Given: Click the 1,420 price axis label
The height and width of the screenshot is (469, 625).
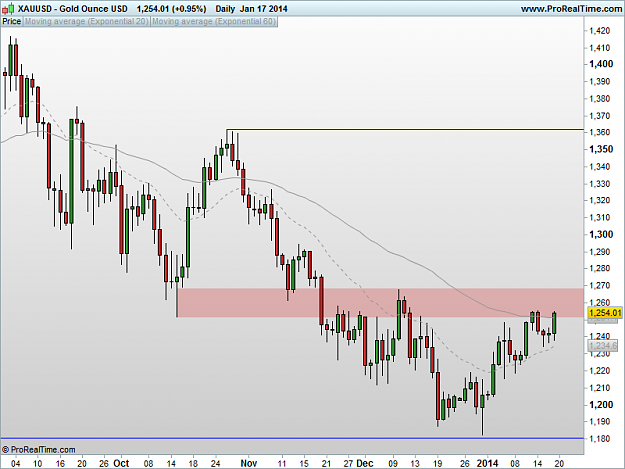Looking at the screenshot, I should click(600, 31).
